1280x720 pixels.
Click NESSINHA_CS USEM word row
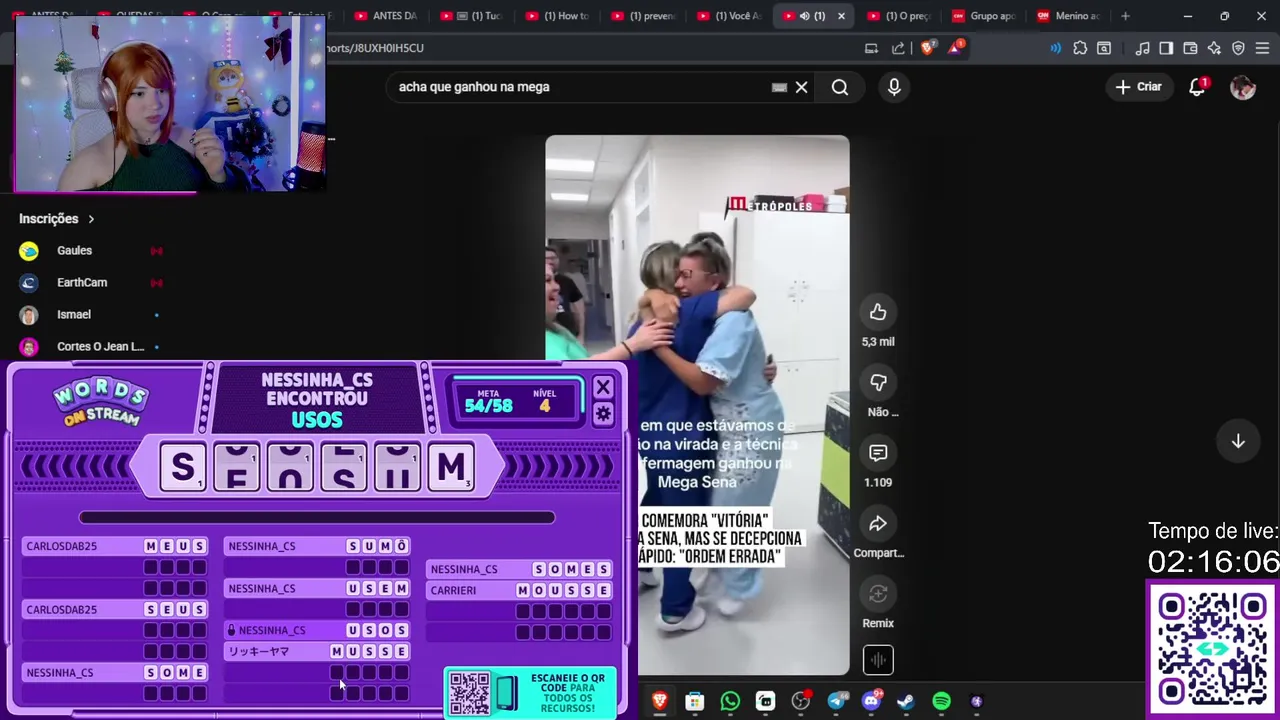(x=317, y=588)
